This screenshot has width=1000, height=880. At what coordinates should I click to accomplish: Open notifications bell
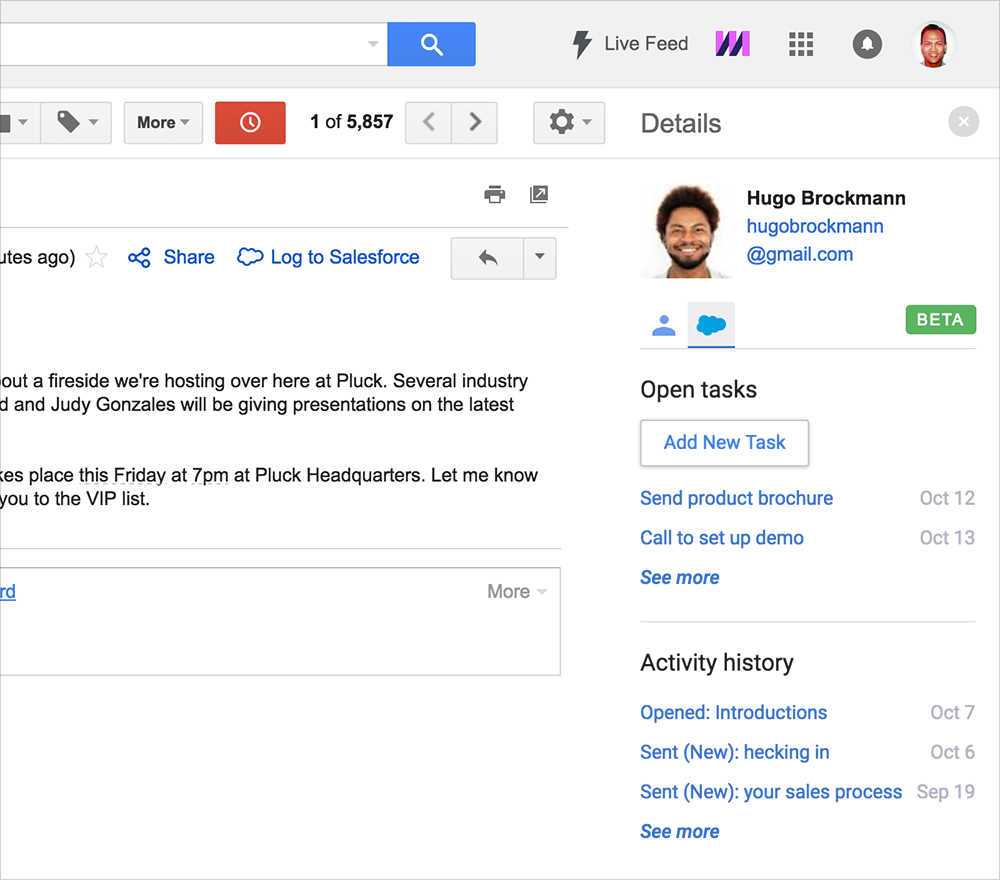click(867, 44)
